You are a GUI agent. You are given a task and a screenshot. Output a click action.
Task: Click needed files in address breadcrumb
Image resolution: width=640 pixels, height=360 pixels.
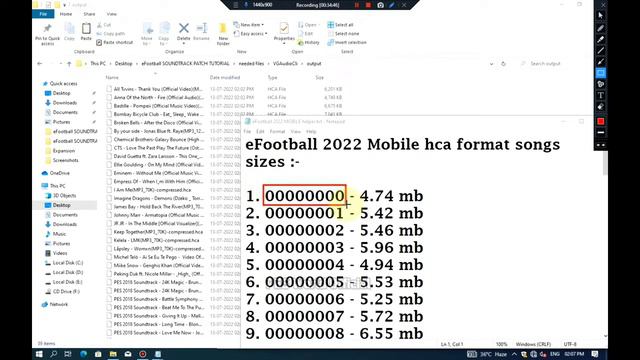pos(251,64)
